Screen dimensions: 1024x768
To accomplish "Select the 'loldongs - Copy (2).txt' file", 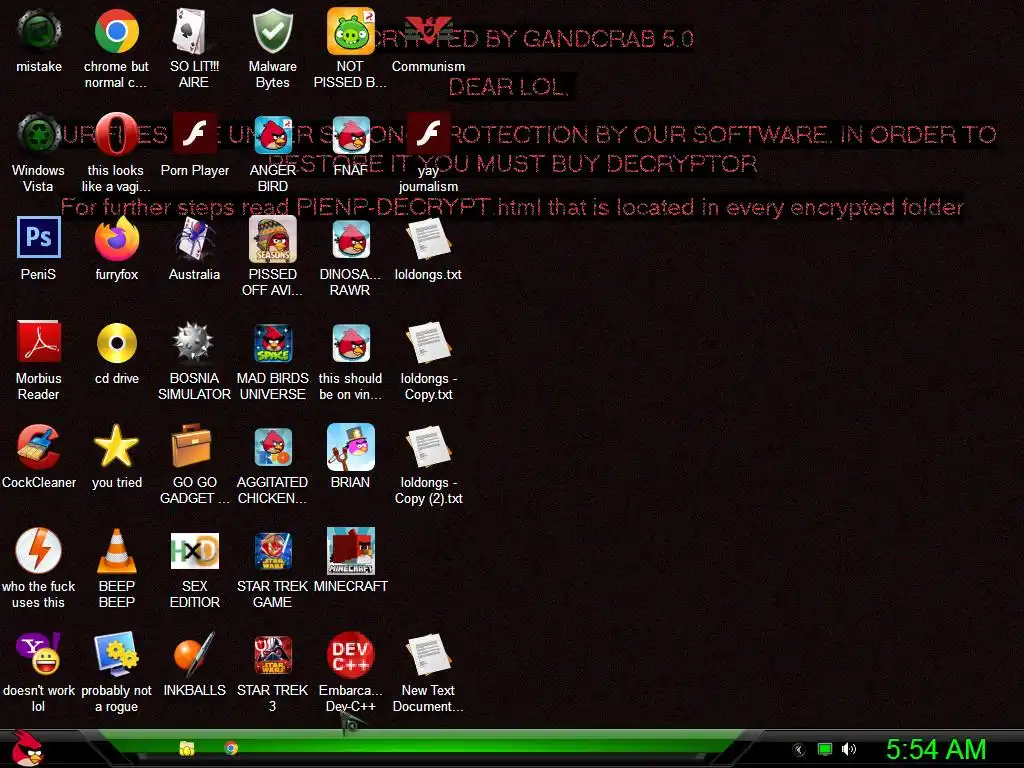I will pos(428,446).
